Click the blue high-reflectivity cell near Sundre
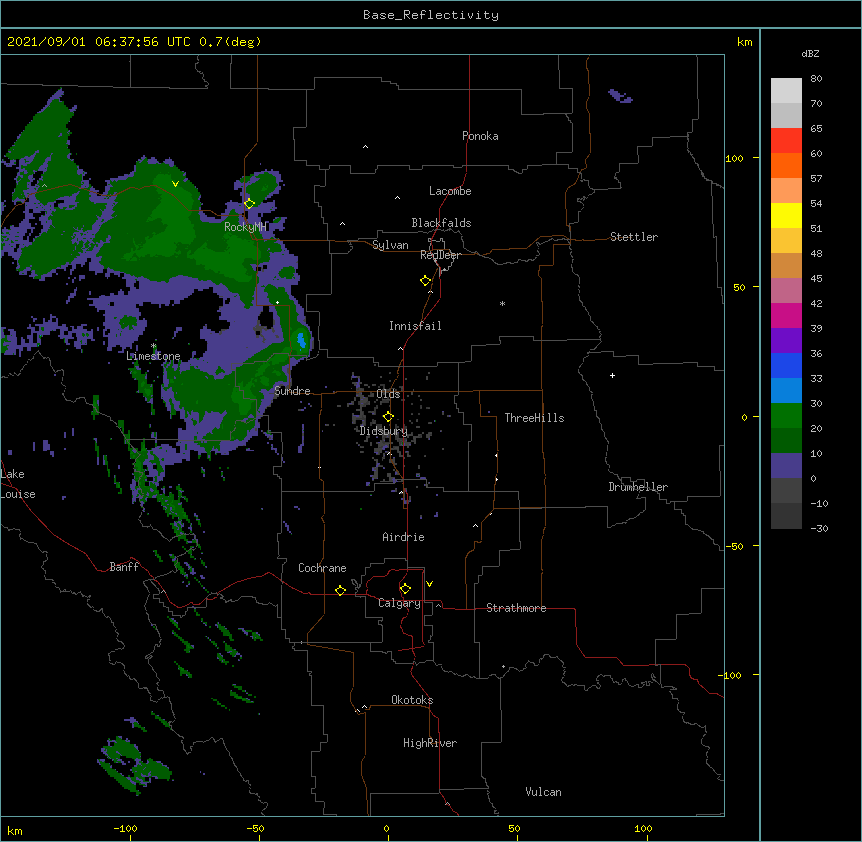 tap(301, 340)
